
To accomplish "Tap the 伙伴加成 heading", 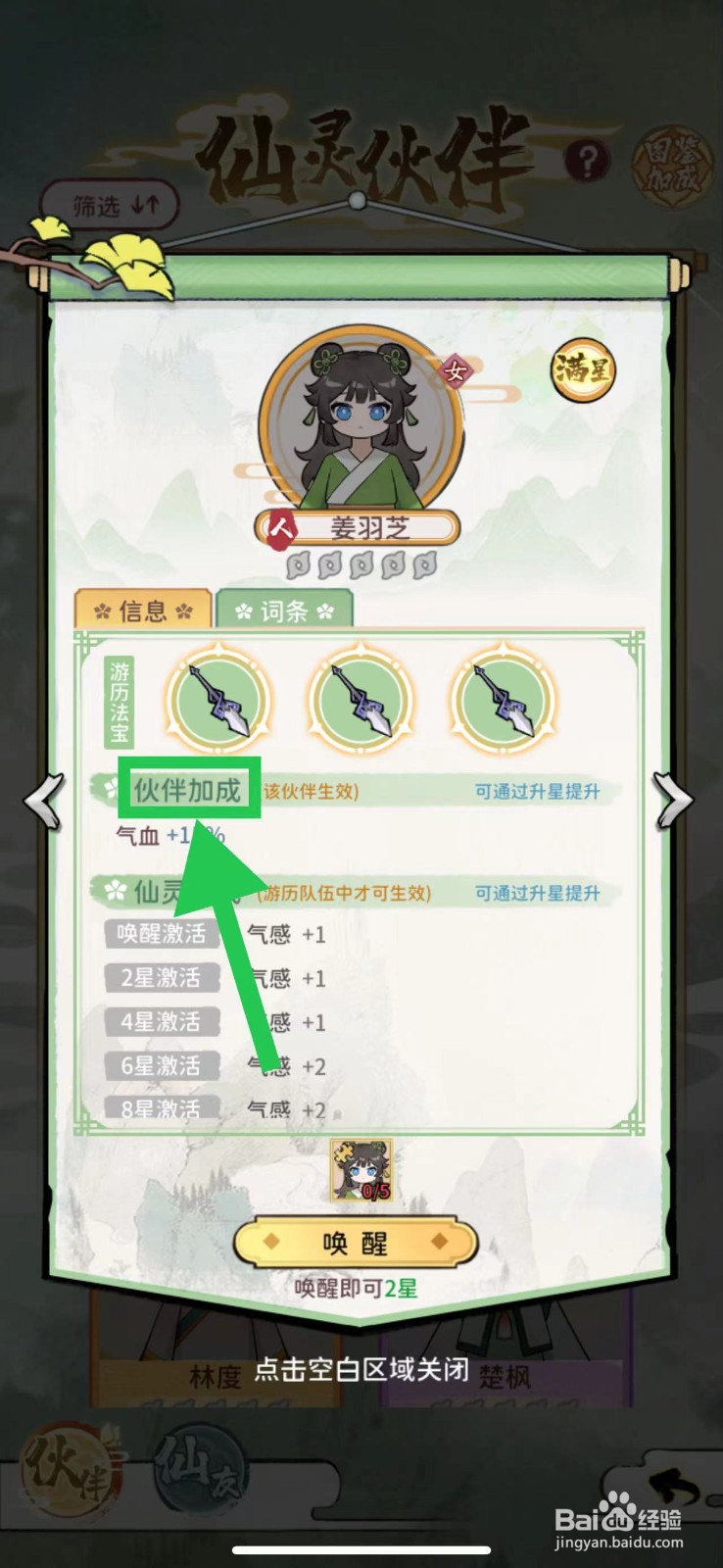I will (x=188, y=789).
